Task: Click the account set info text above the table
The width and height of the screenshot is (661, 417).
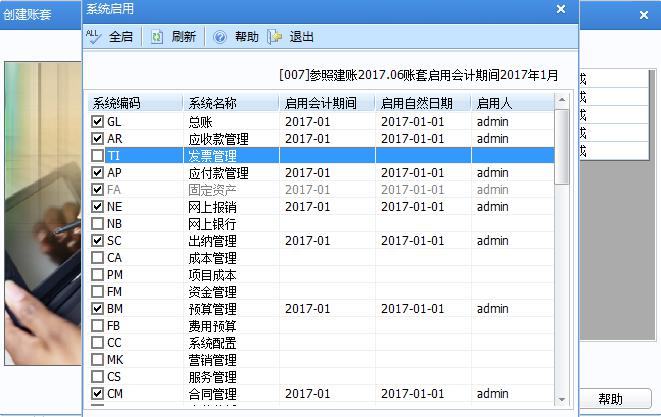Action: point(419,75)
